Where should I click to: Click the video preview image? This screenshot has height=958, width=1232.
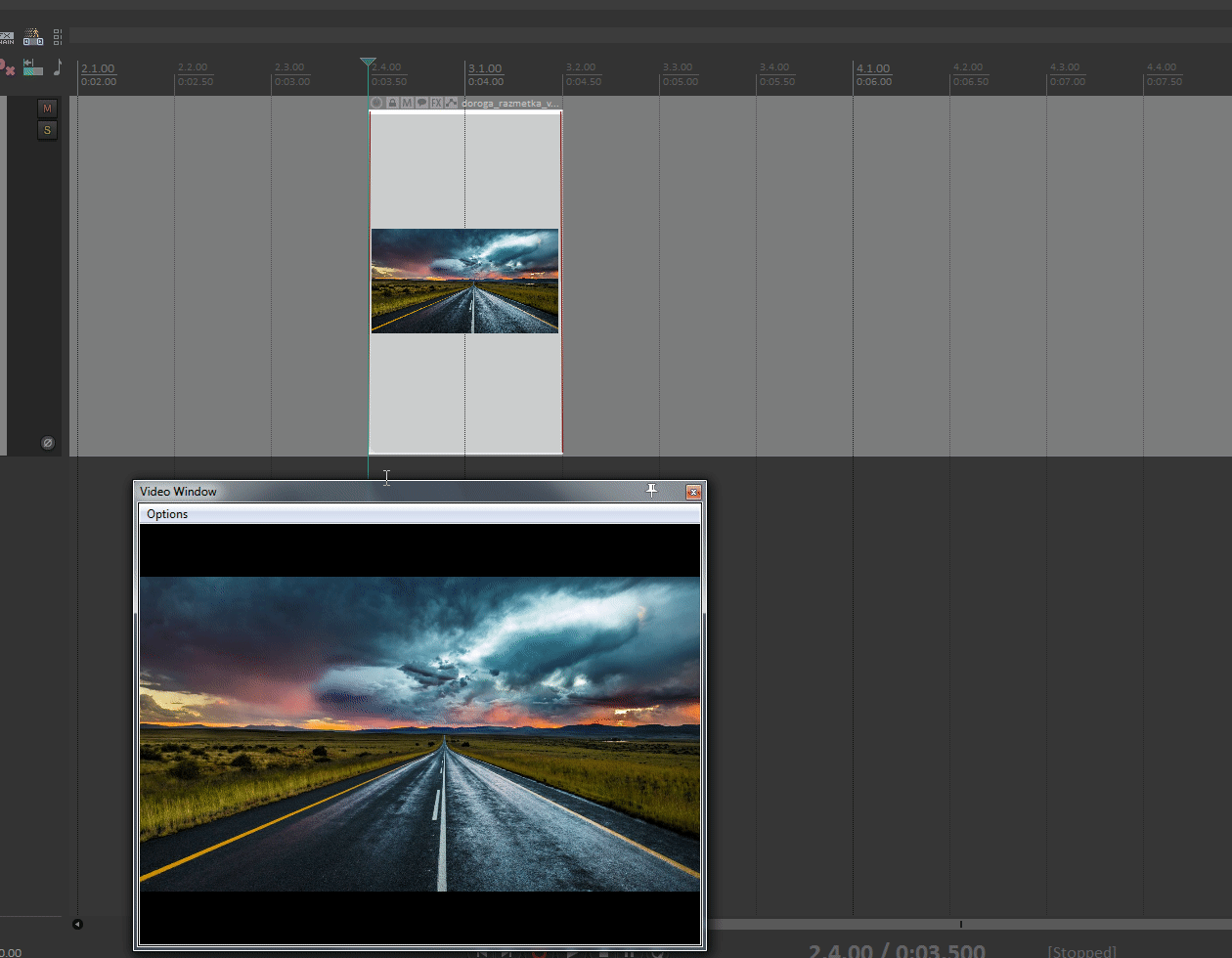point(419,734)
